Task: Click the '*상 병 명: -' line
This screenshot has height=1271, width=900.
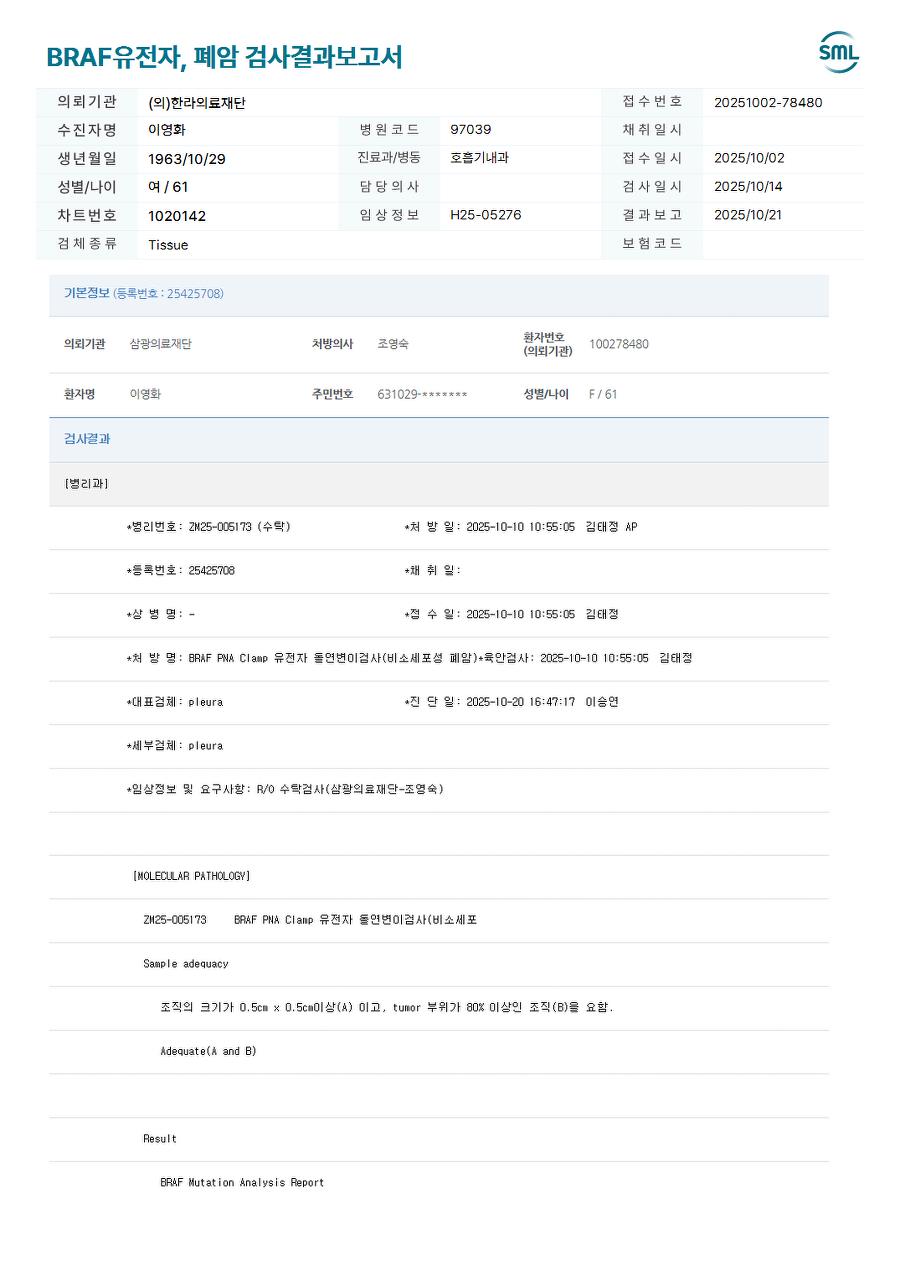Action: tap(161, 615)
